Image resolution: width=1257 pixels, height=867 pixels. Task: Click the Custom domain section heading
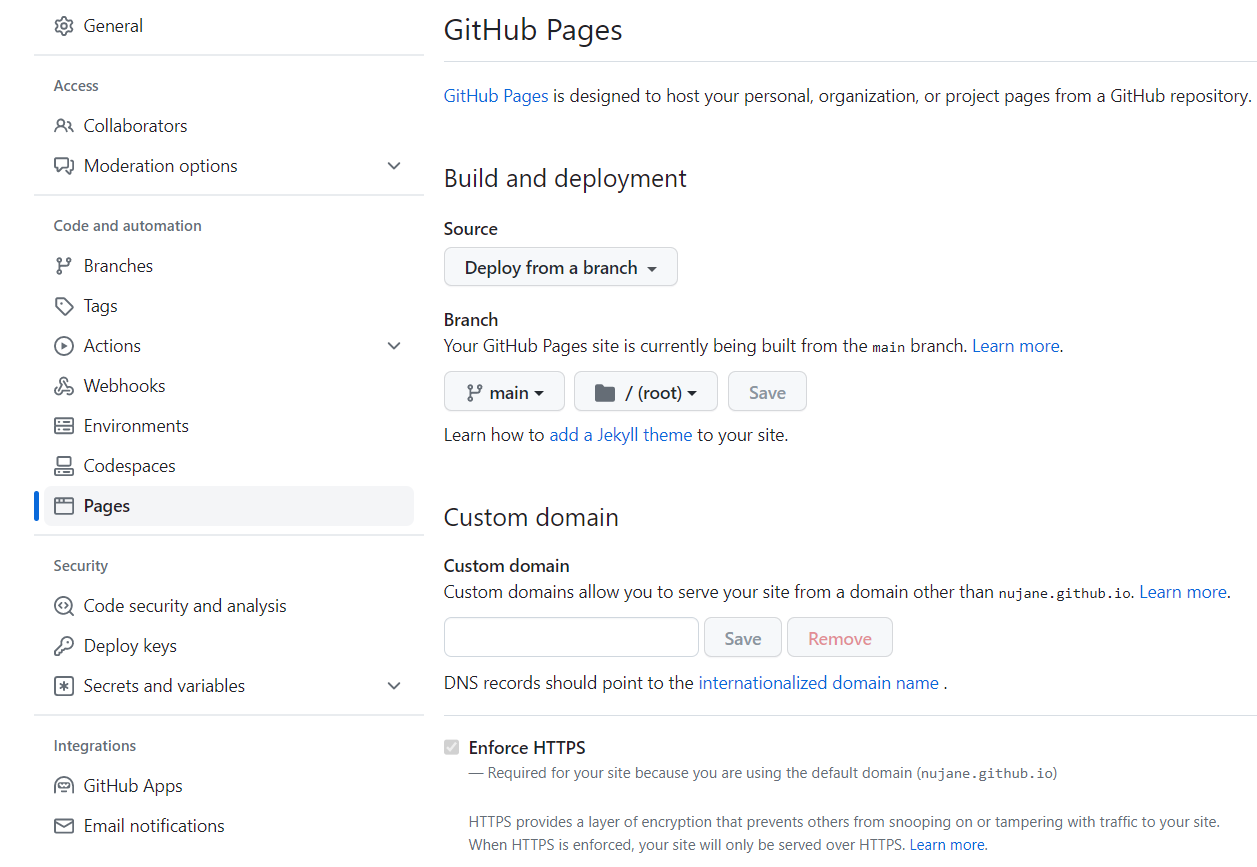click(x=531, y=518)
